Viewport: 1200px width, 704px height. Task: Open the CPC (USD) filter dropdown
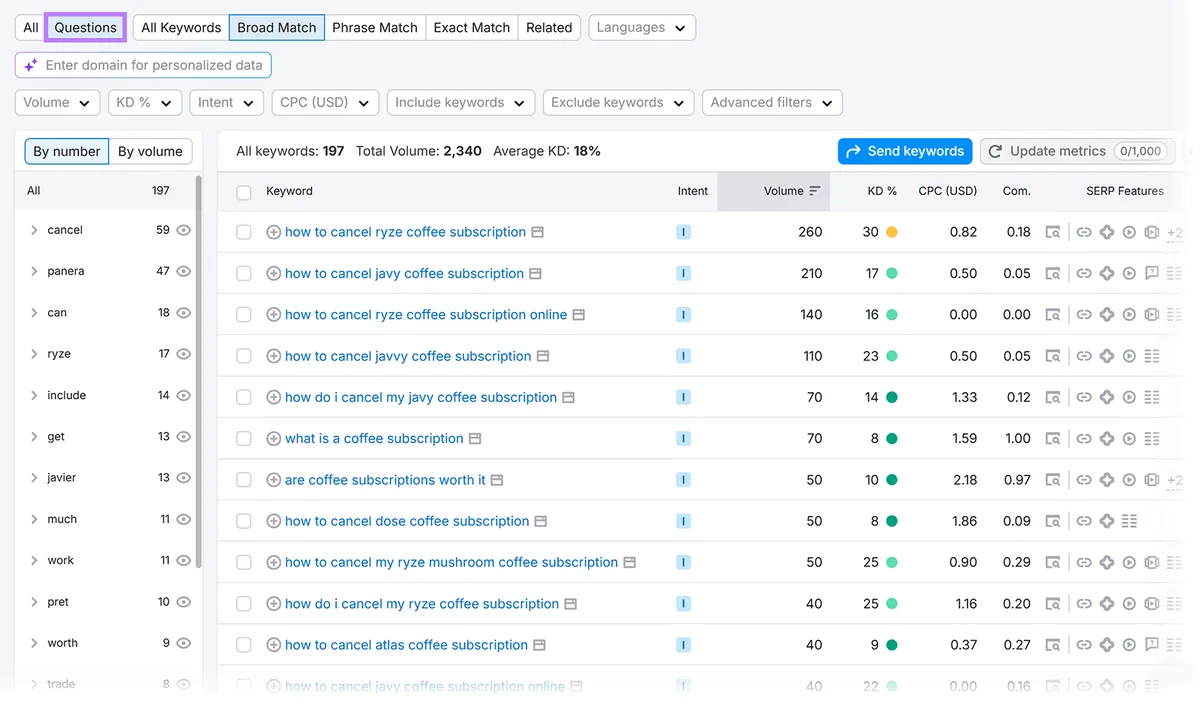pyautogui.click(x=325, y=103)
